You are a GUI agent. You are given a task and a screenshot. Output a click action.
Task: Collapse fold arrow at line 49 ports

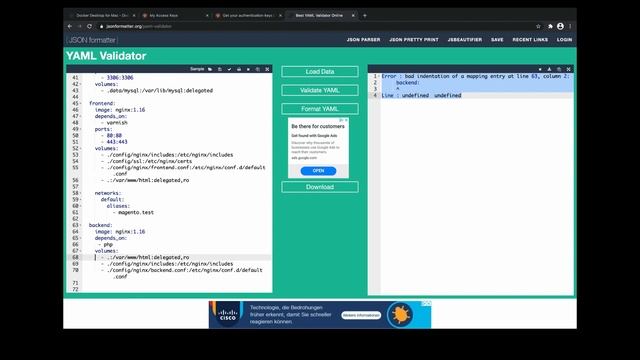(x=80, y=129)
